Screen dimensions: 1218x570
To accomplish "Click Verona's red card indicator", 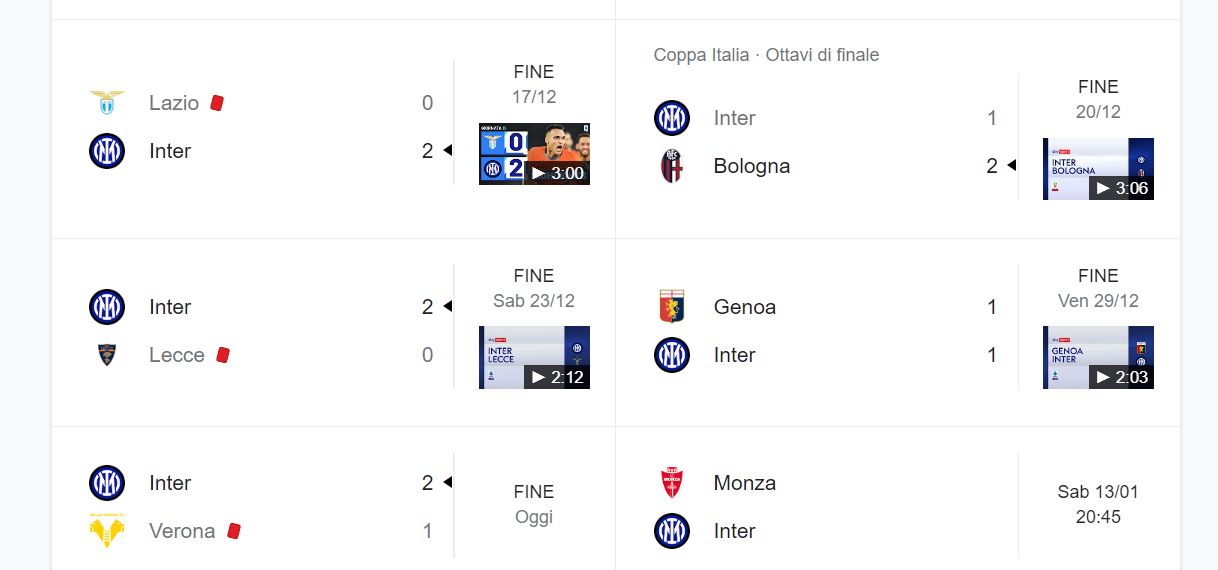I will pyautogui.click(x=234, y=531).
